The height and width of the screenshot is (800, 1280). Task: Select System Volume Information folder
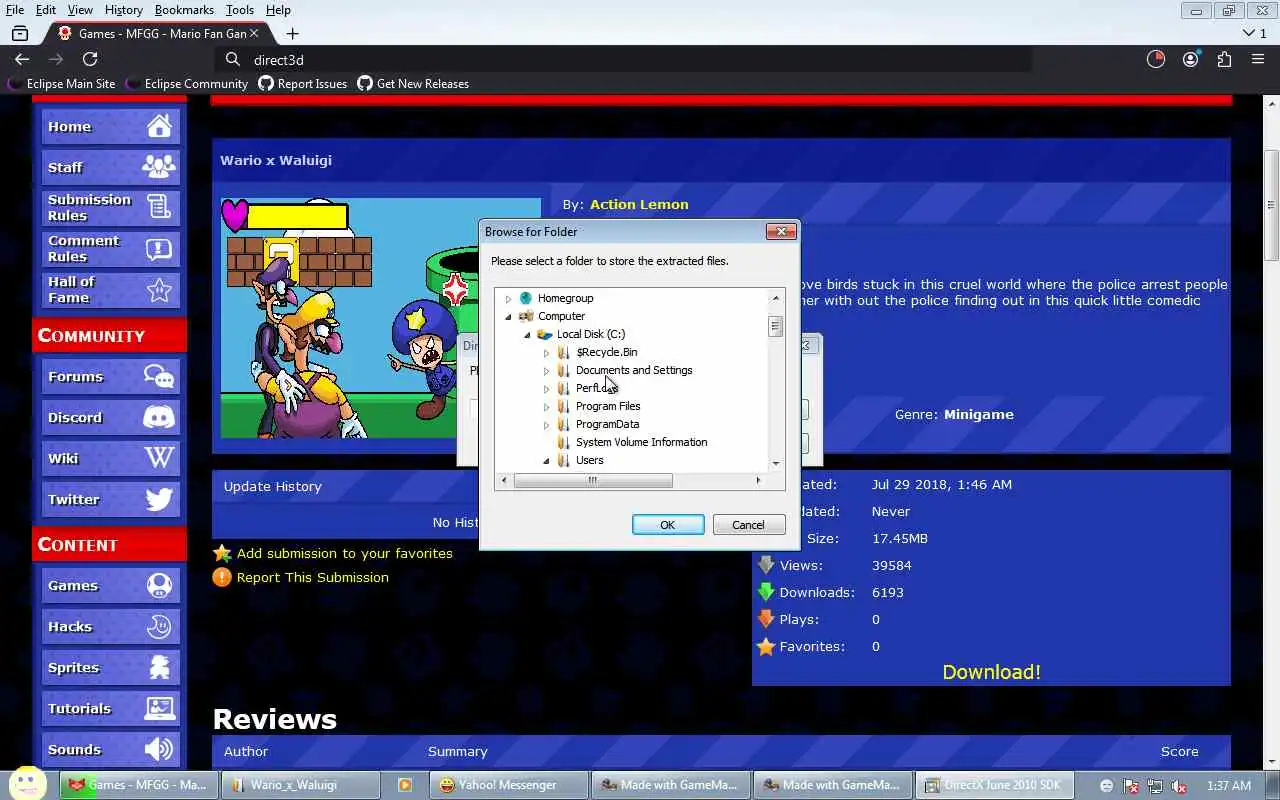click(x=641, y=442)
